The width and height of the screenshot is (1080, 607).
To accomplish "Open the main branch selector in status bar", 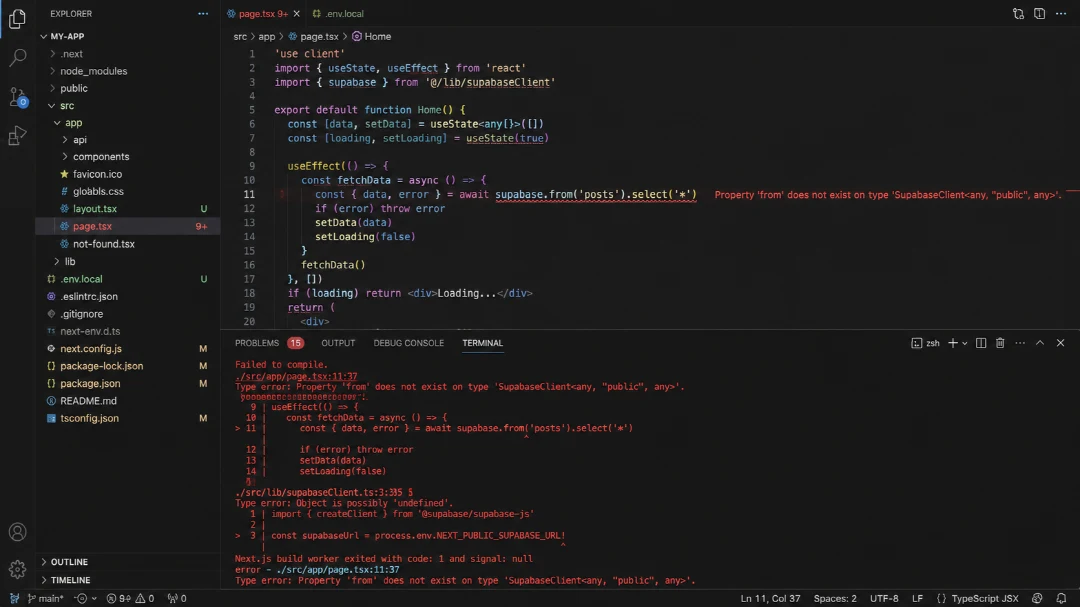I will (45, 599).
